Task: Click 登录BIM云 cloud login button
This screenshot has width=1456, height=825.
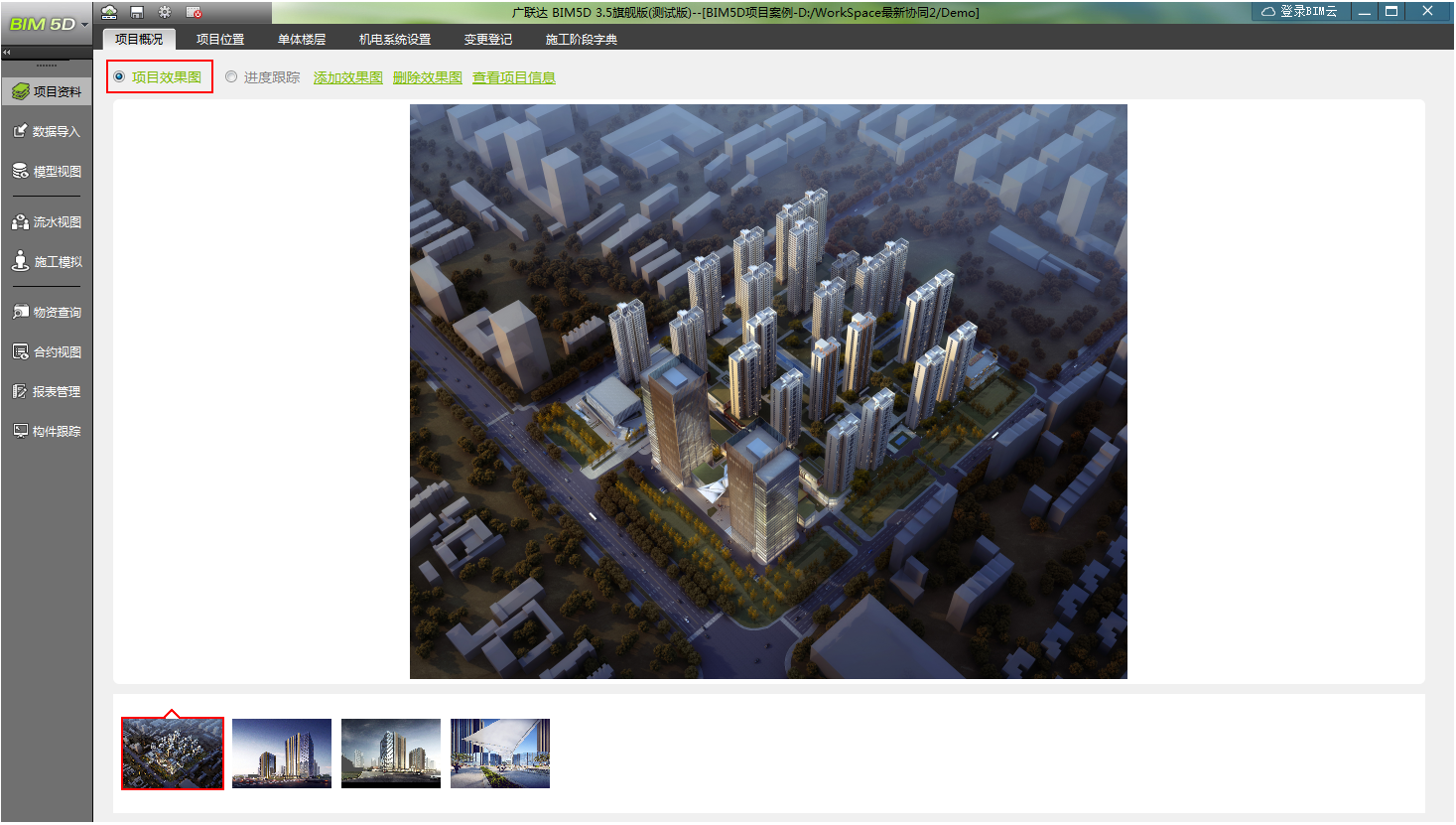Action: [x=1299, y=11]
